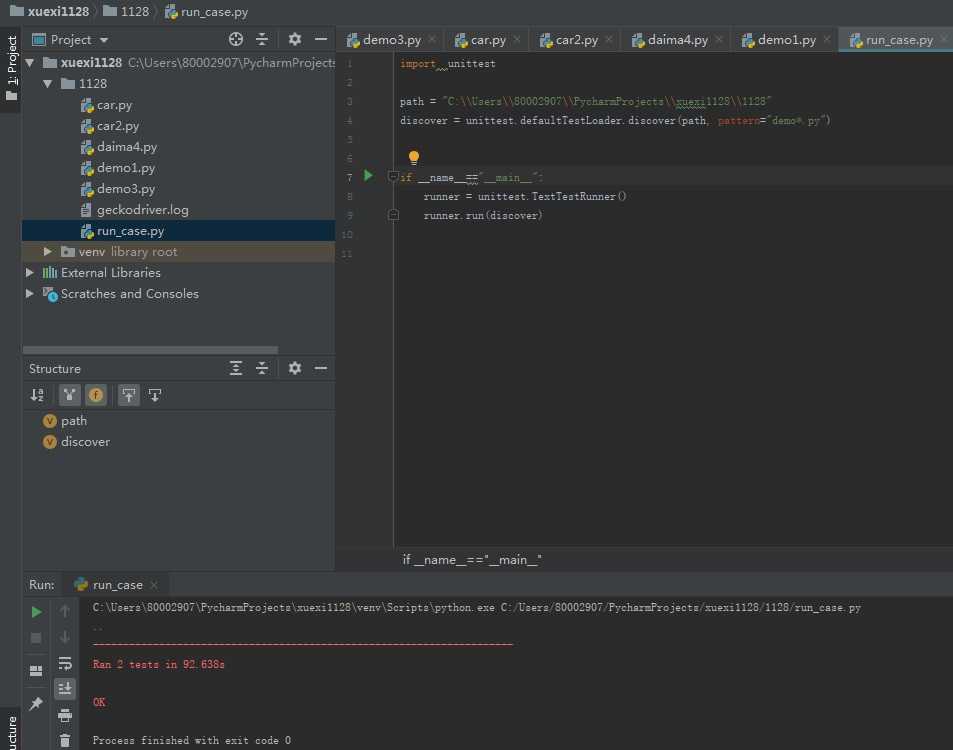The height and width of the screenshot is (750, 953).
Task: Hide the Structure panel with minus icon
Action: click(321, 368)
